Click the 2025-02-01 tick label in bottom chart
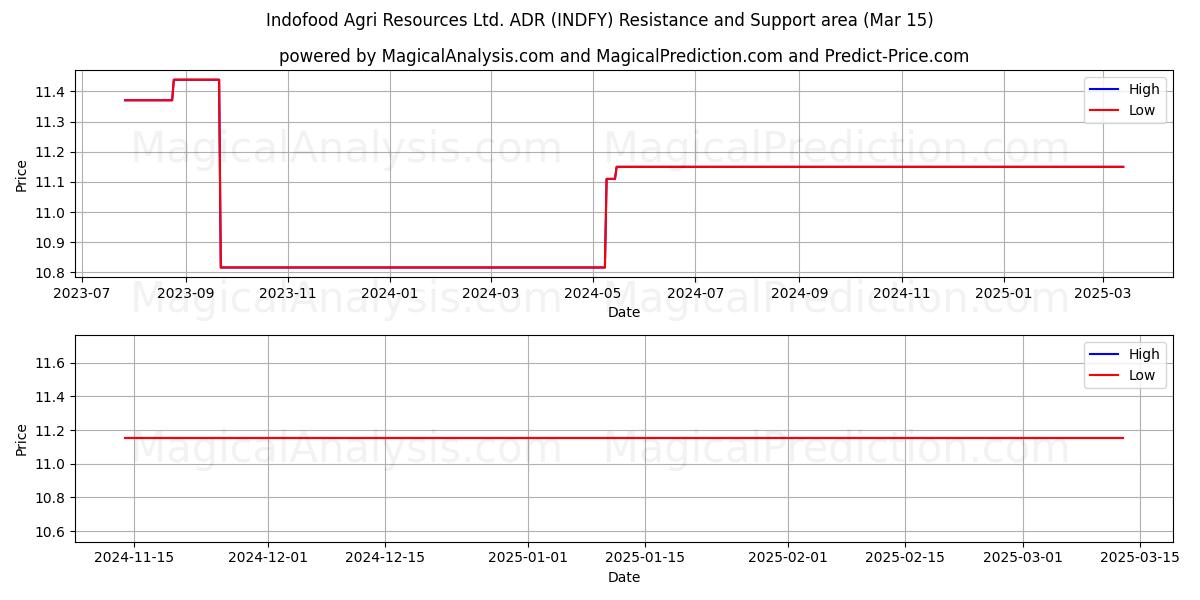This screenshot has width=1200, height=600. coord(788,558)
